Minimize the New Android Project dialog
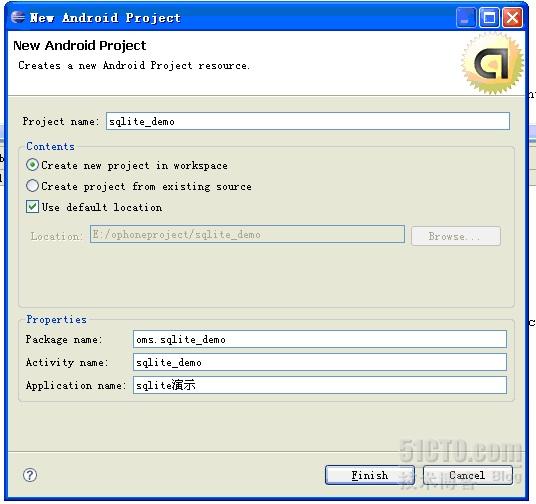Image resolution: width=536 pixels, height=504 pixels. pos(465,17)
